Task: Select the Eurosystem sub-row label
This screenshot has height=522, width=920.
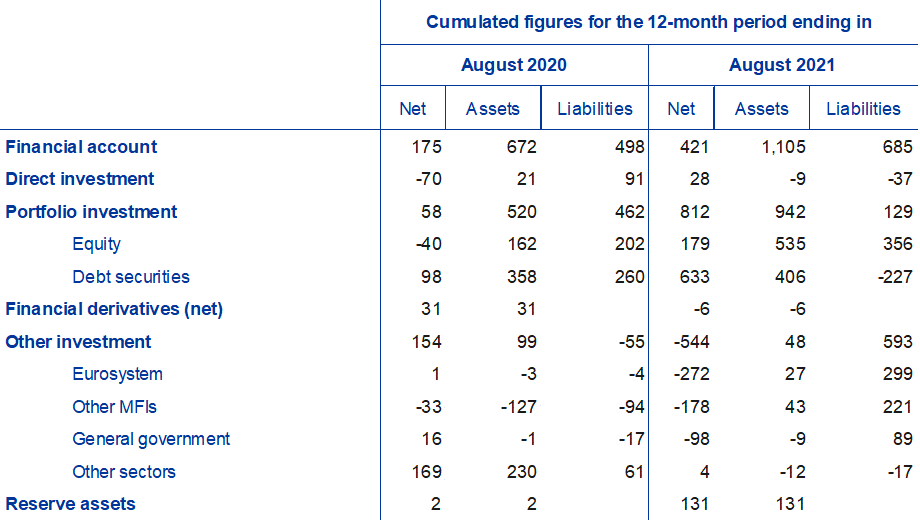Action: click(x=117, y=374)
